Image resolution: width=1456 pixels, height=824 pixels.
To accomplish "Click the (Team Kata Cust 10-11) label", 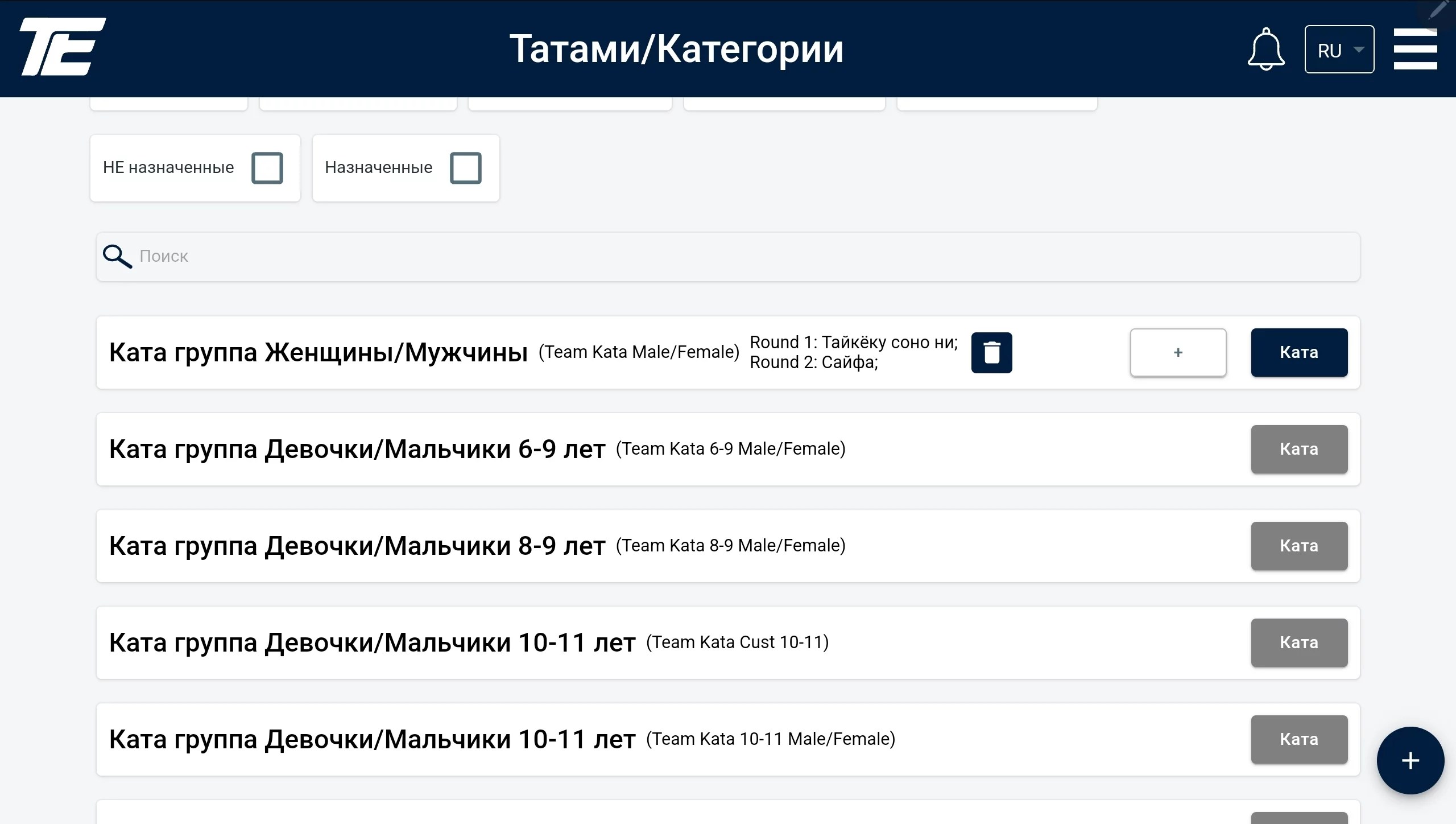I will pos(738,642).
